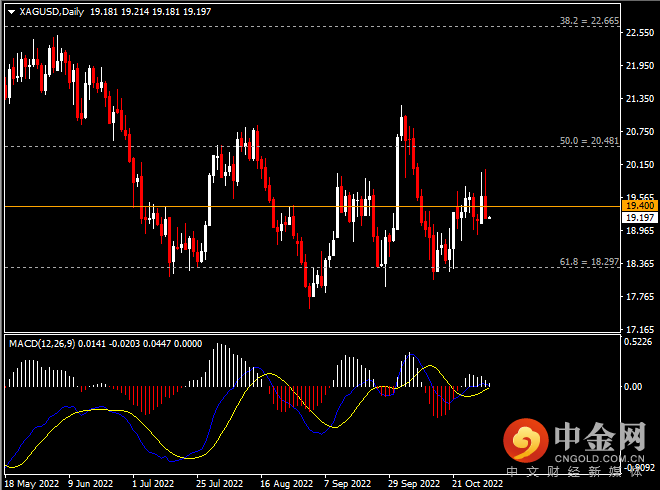Click the 17.765 price axis value

pyautogui.click(x=640, y=297)
